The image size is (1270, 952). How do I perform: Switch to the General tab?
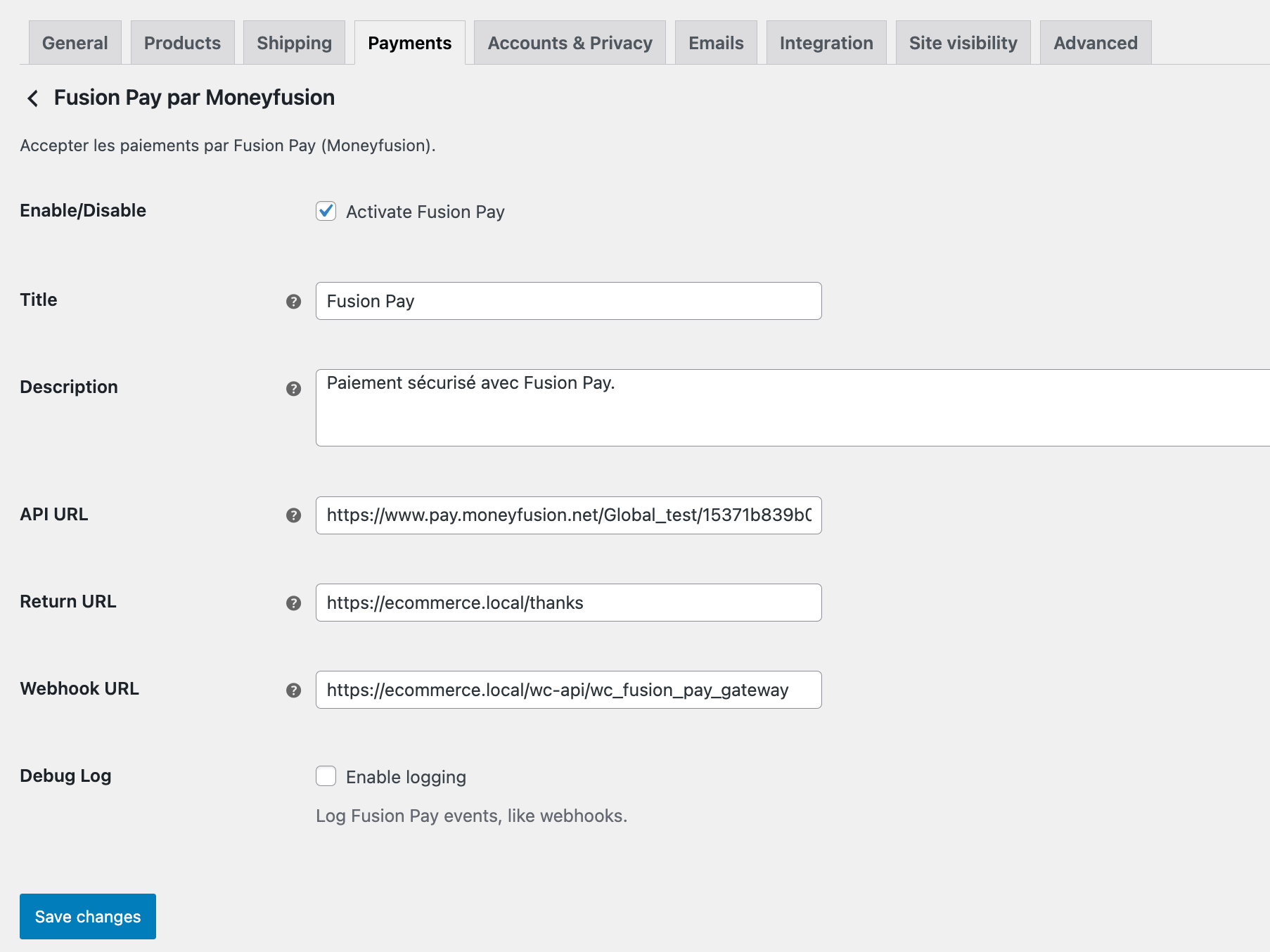click(74, 43)
